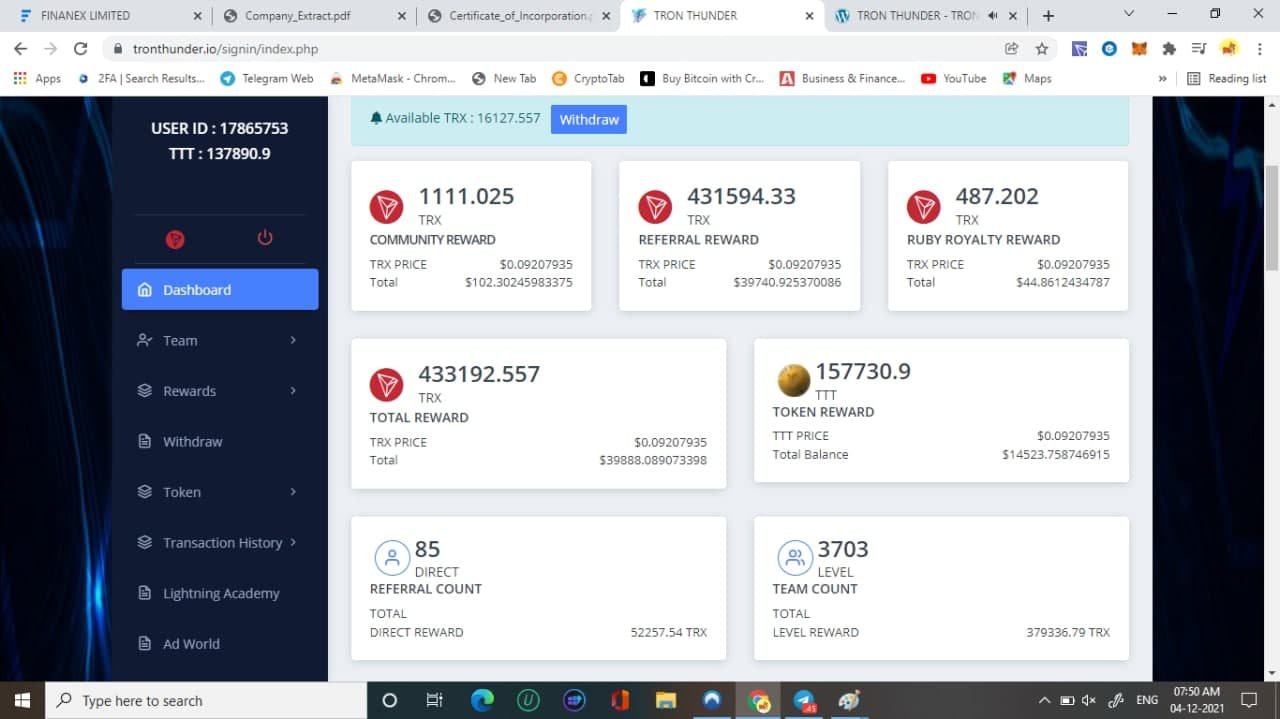Click the TRX icon on Community Reward card
This screenshot has width=1280, height=719.
pyautogui.click(x=386, y=207)
